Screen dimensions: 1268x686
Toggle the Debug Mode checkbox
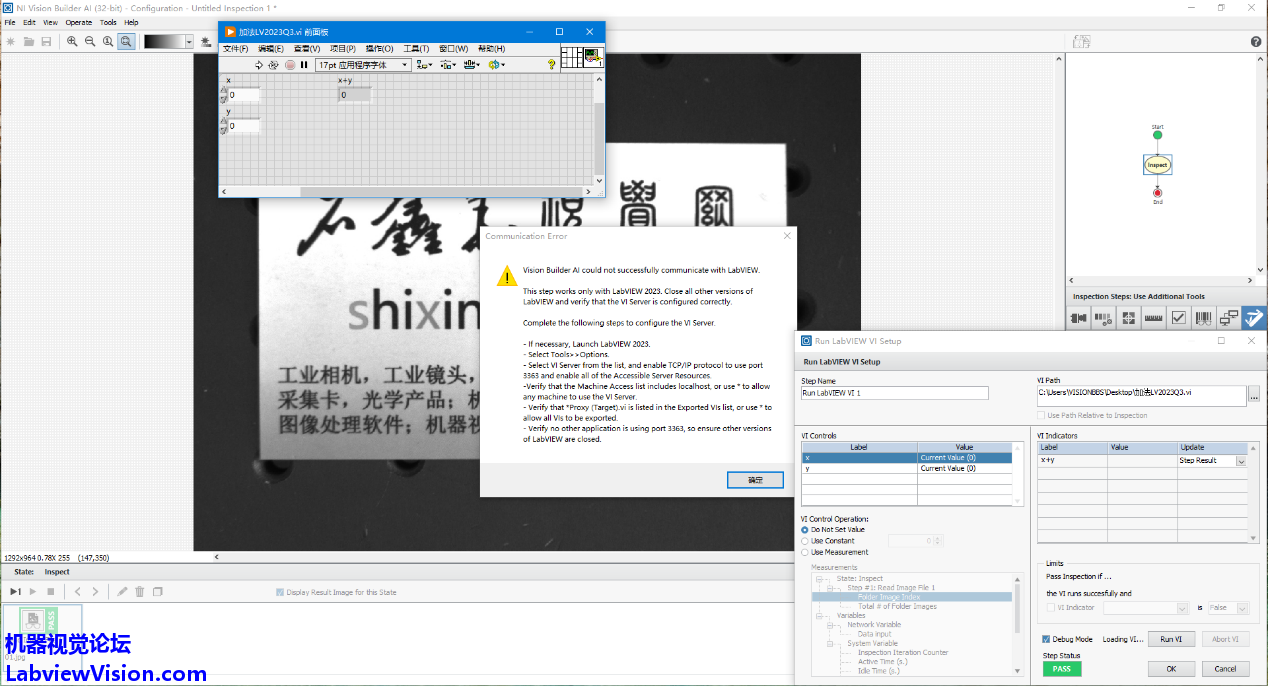tap(1046, 639)
